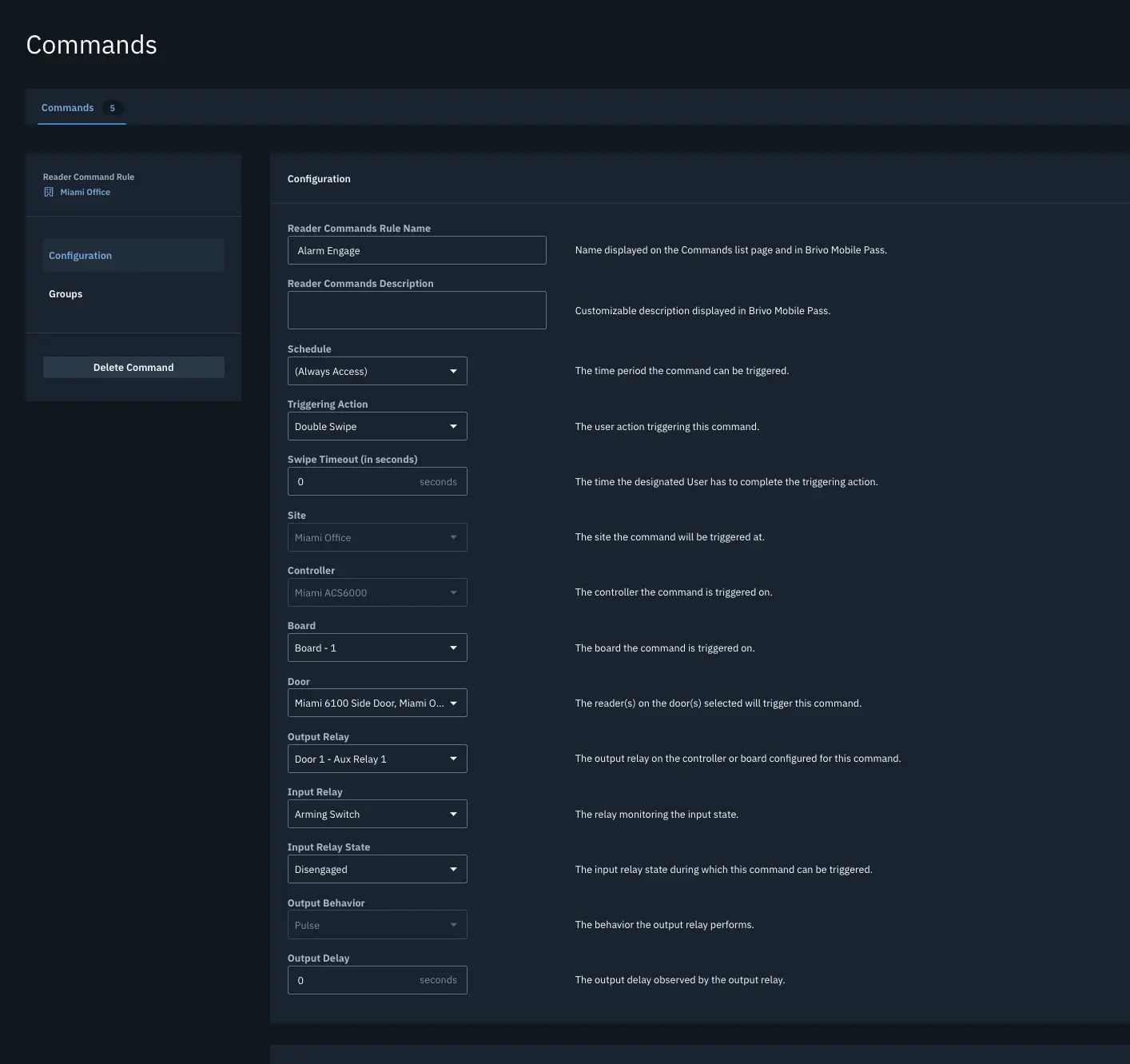Click text 'The site the command will be triggered at.'

point(670,537)
